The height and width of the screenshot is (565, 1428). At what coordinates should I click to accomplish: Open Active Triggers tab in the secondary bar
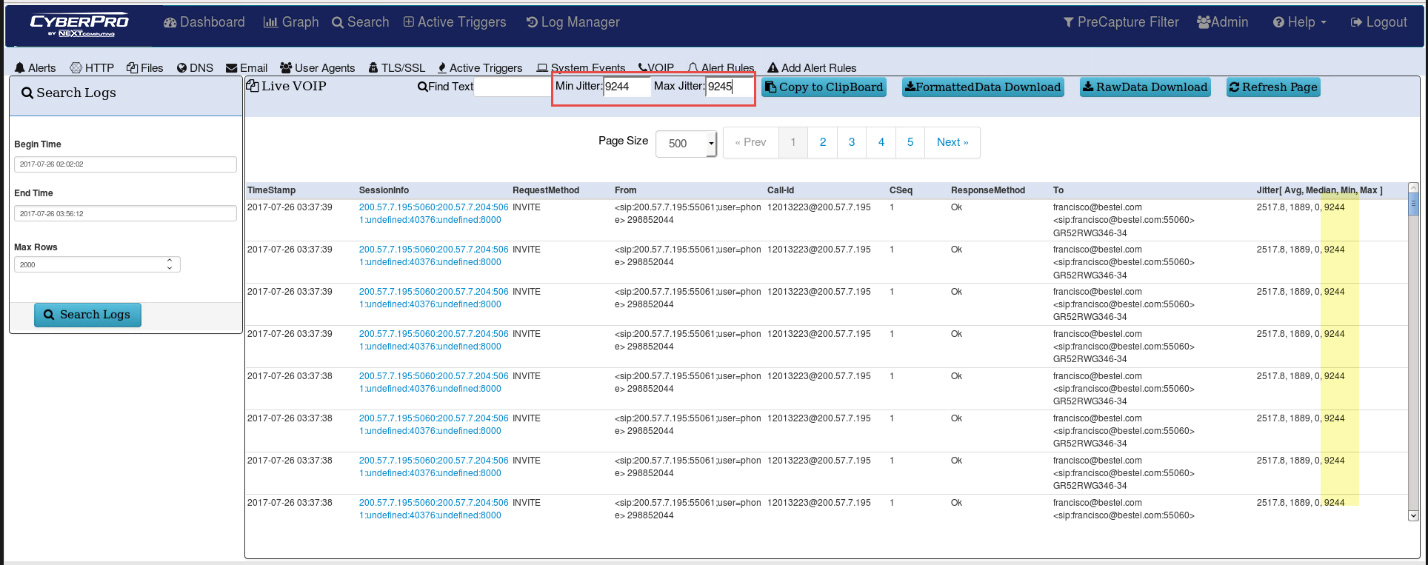click(x=480, y=68)
